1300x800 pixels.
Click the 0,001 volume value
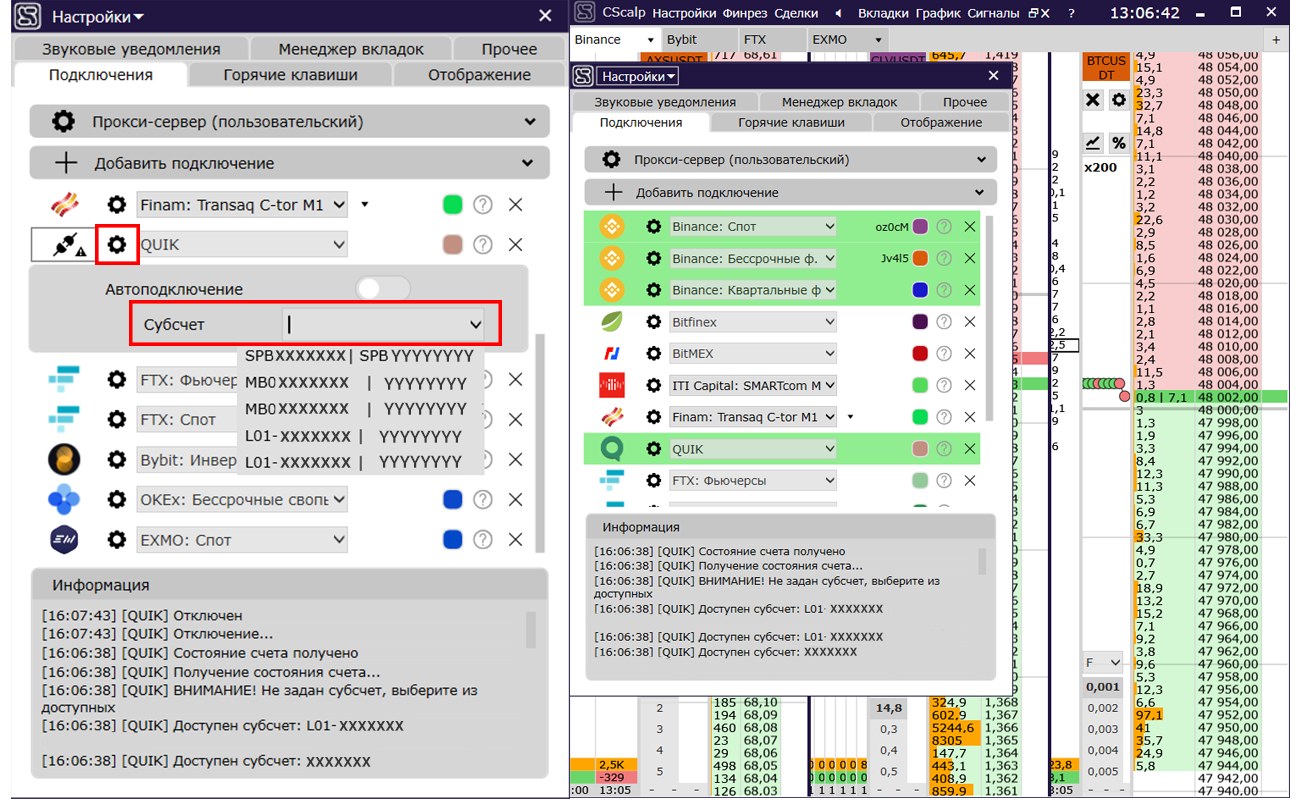coord(1103,687)
